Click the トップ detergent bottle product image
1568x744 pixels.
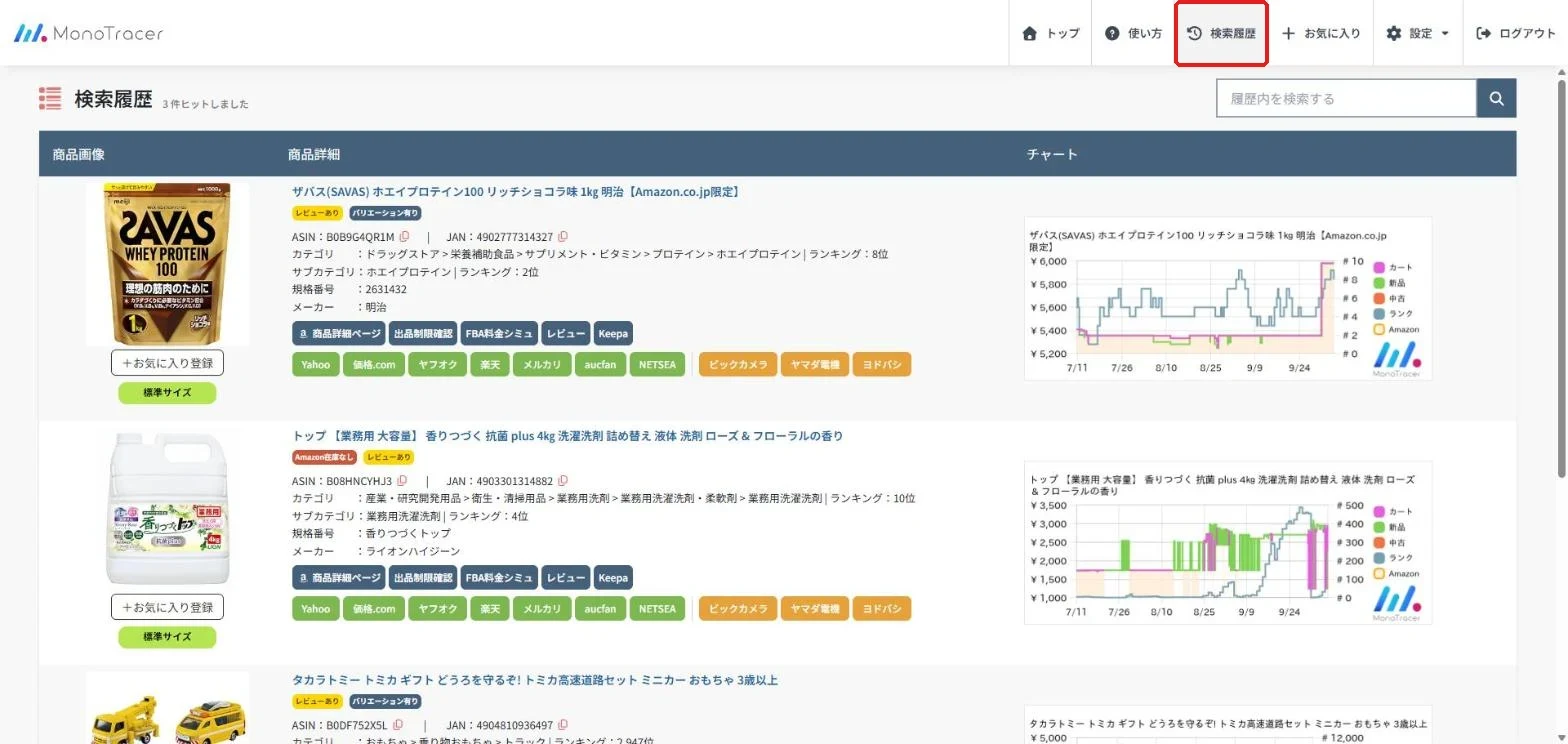coord(167,508)
